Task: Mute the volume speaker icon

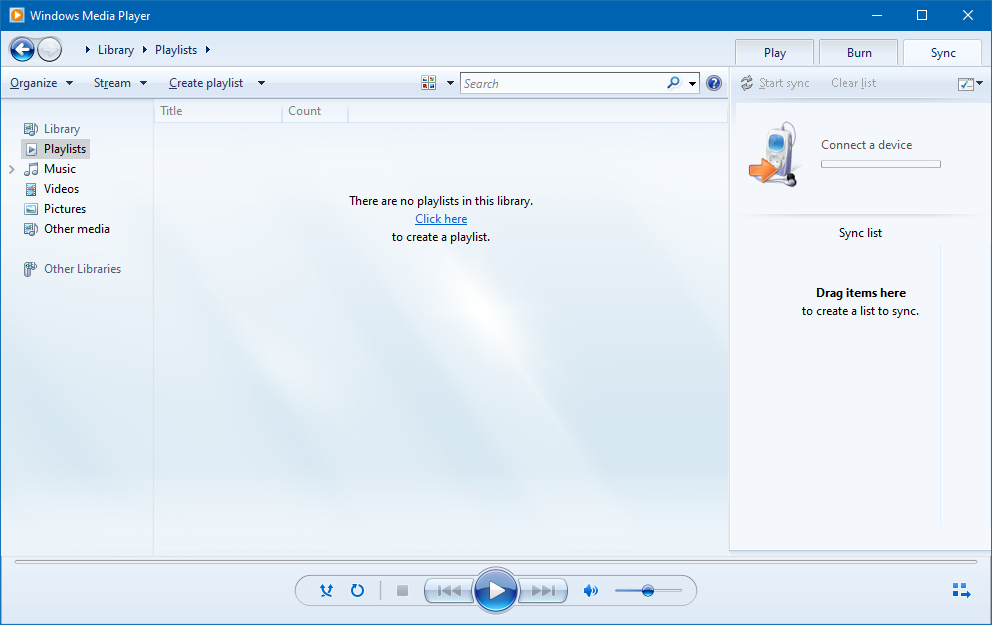Action: coord(591,591)
